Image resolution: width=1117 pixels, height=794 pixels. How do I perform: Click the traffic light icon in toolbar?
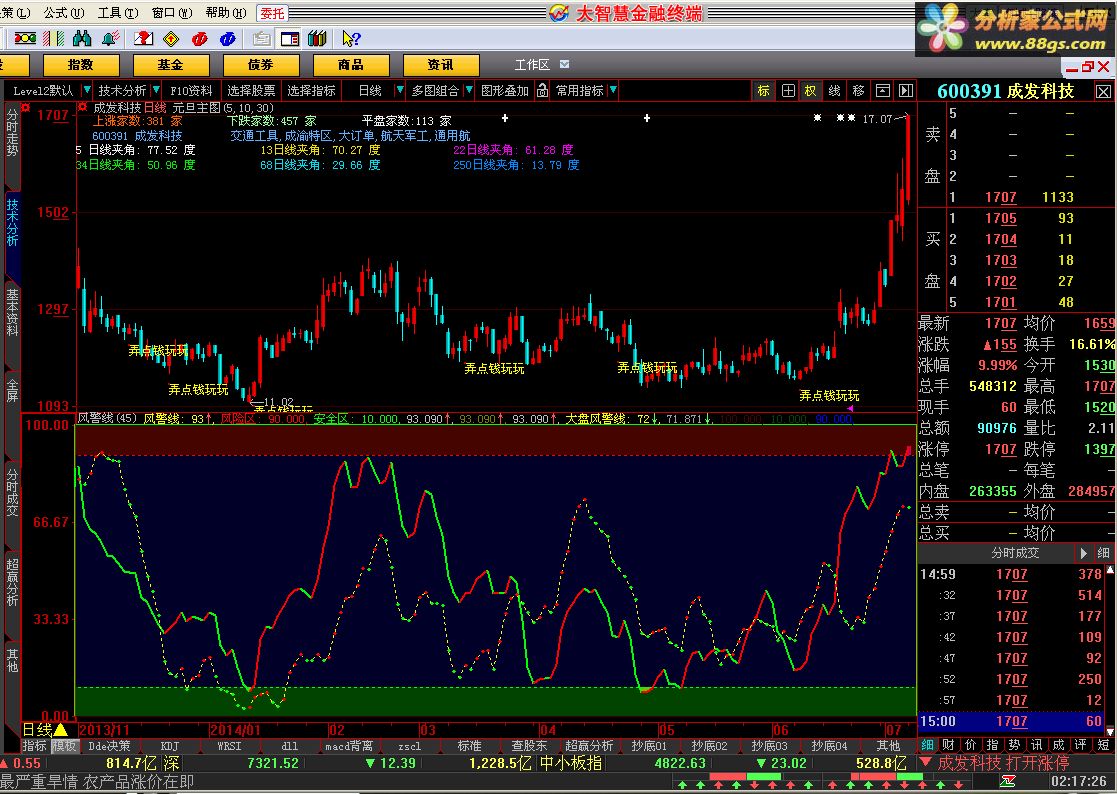[26, 38]
